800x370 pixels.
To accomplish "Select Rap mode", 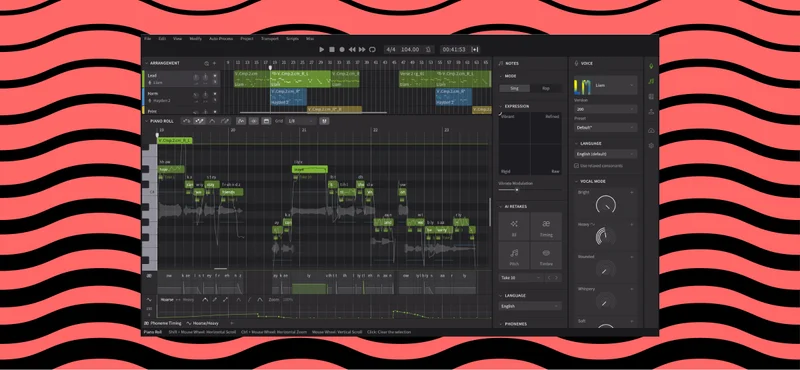I will [x=545, y=88].
